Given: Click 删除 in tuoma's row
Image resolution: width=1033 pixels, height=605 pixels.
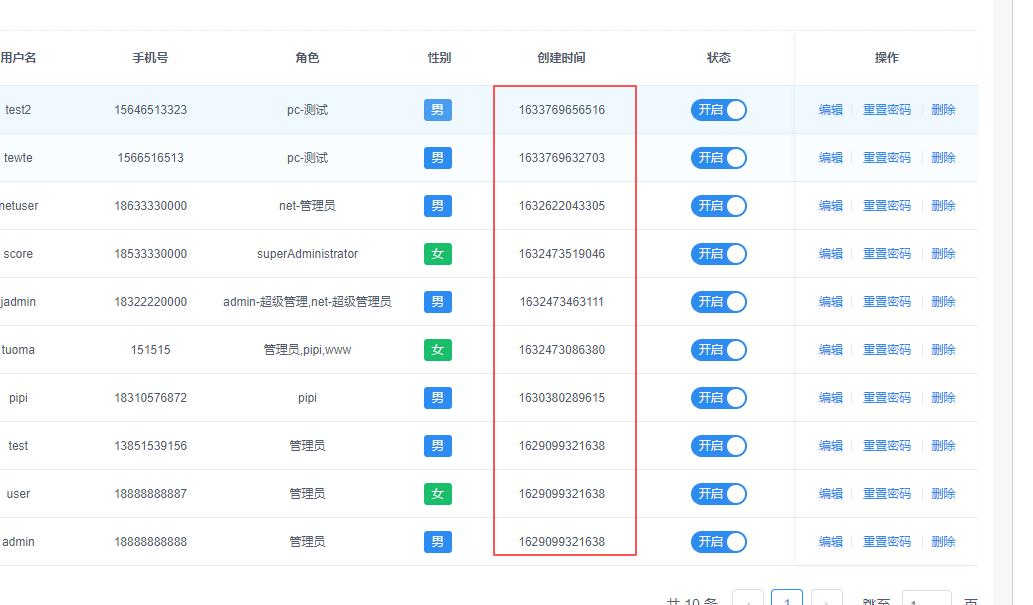Looking at the screenshot, I should pos(943,350).
